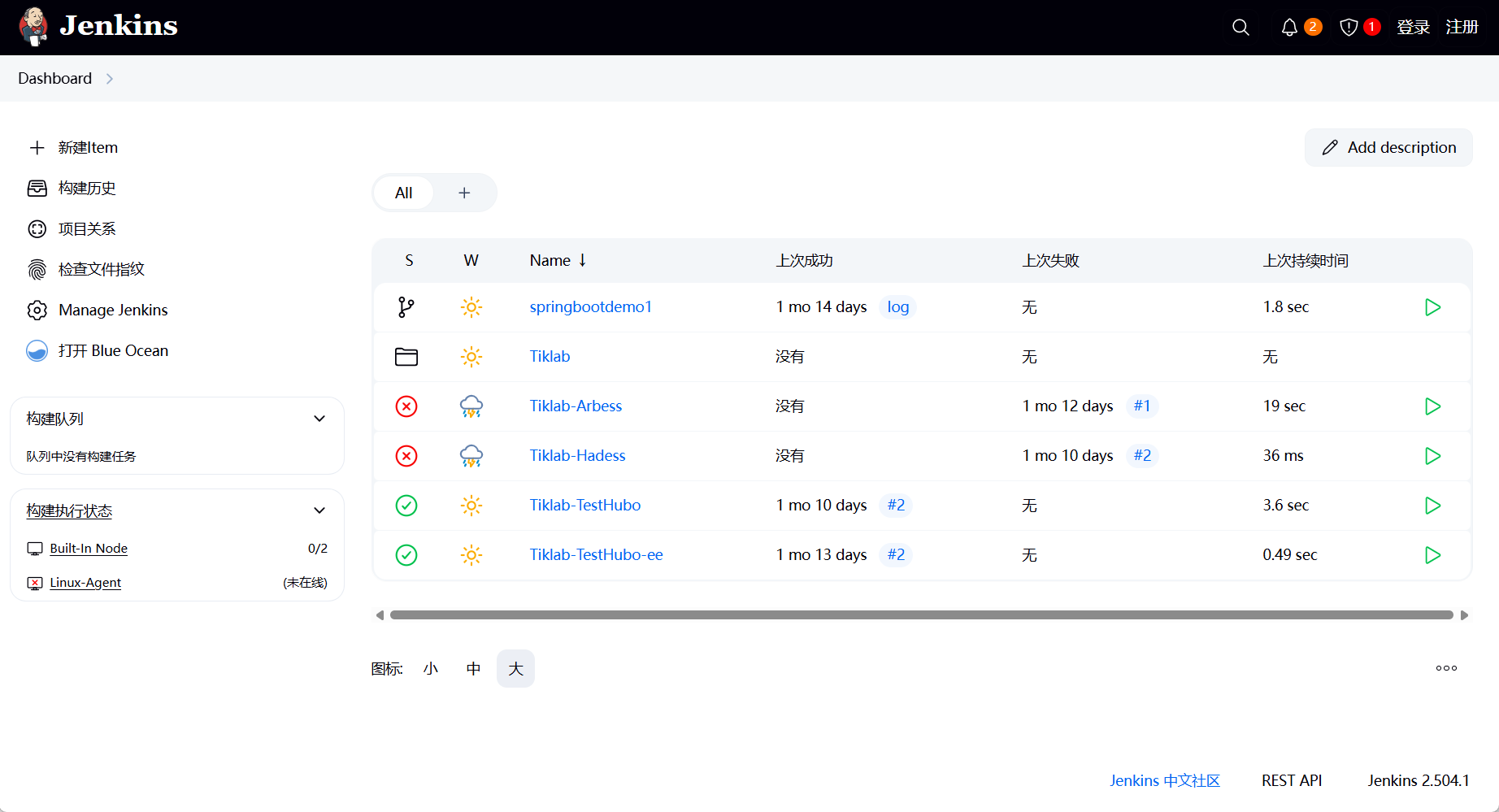The height and width of the screenshot is (812, 1499).
Task: Collapse the 构建执行状态 panel
Action: pyautogui.click(x=319, y=510)
